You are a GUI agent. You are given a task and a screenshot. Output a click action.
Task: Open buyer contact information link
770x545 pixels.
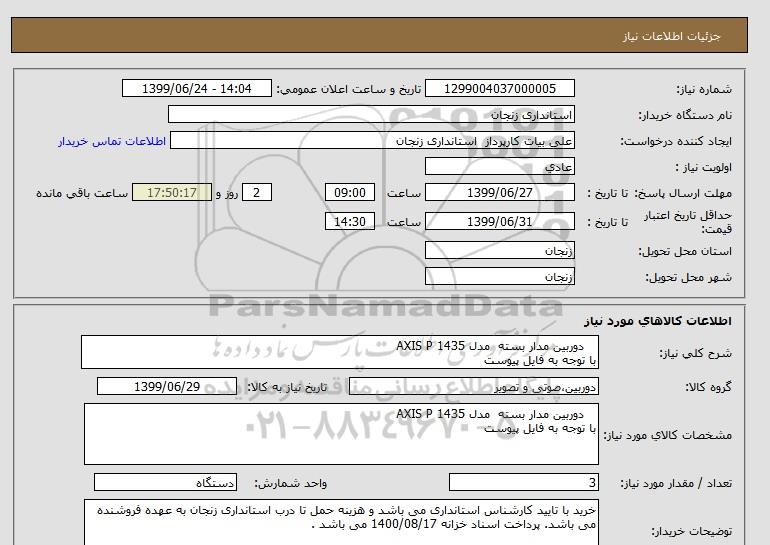coord(112,141)
